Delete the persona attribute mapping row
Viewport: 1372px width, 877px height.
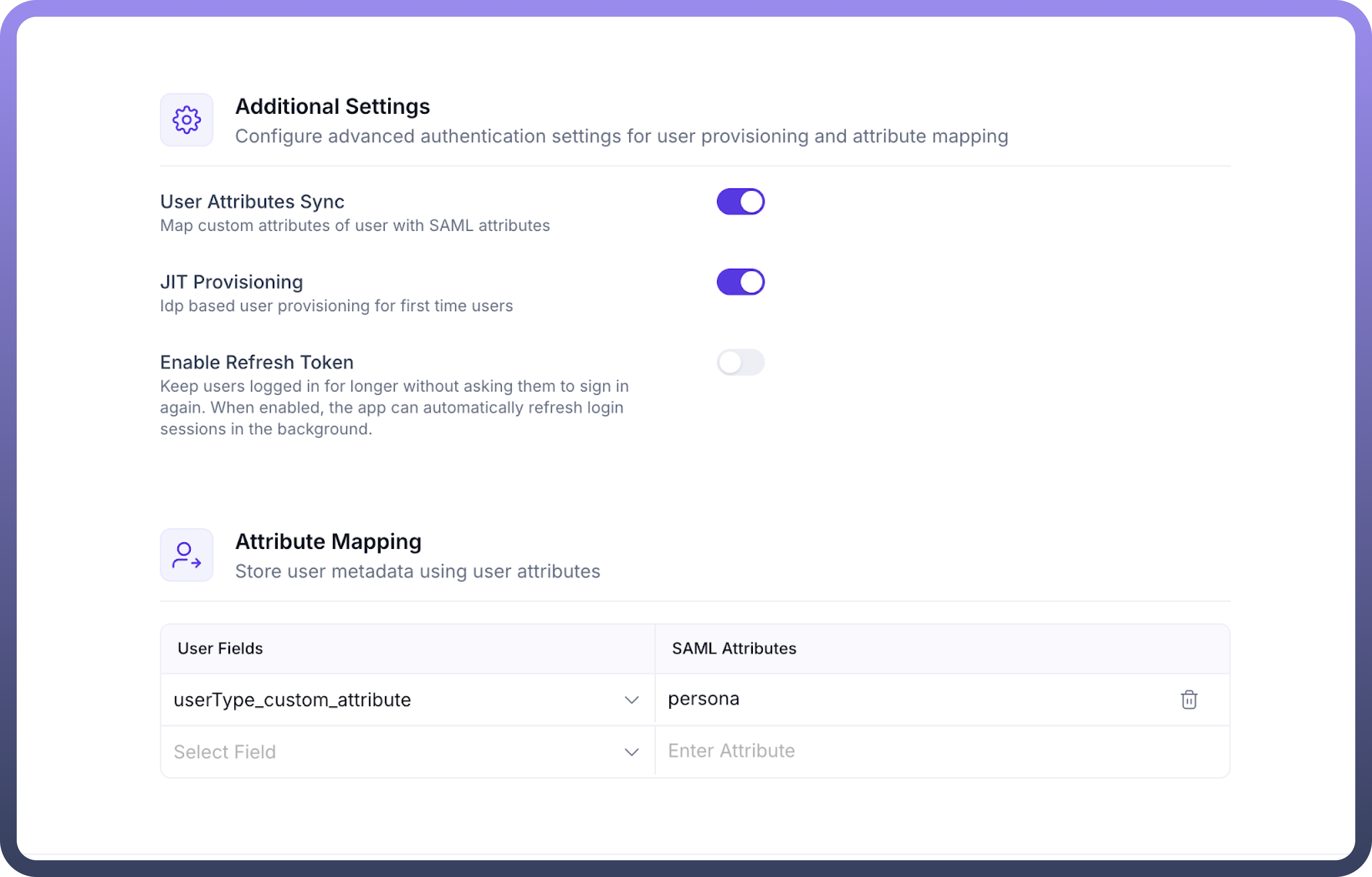tap(1188, 699)
